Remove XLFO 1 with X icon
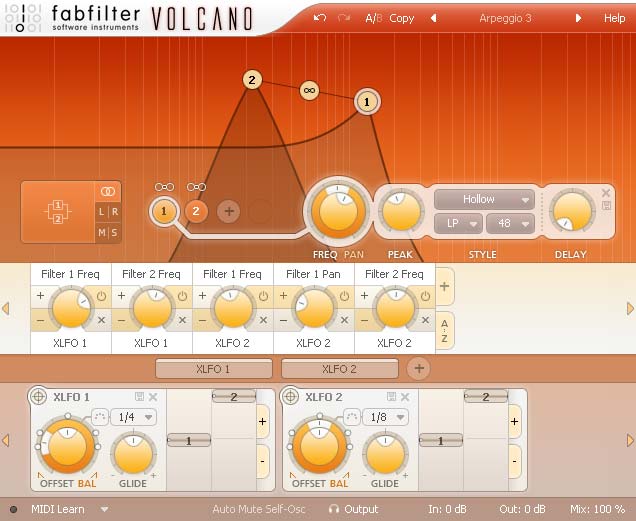 (x=153, y=397)
